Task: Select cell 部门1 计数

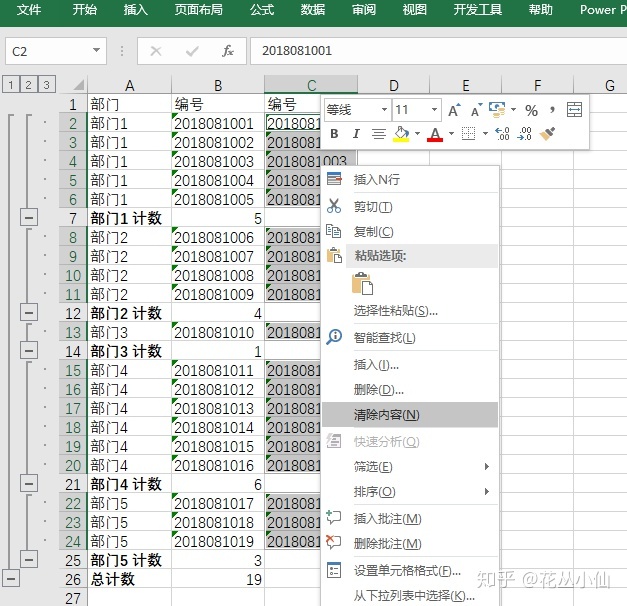Action: click(130, 218)
